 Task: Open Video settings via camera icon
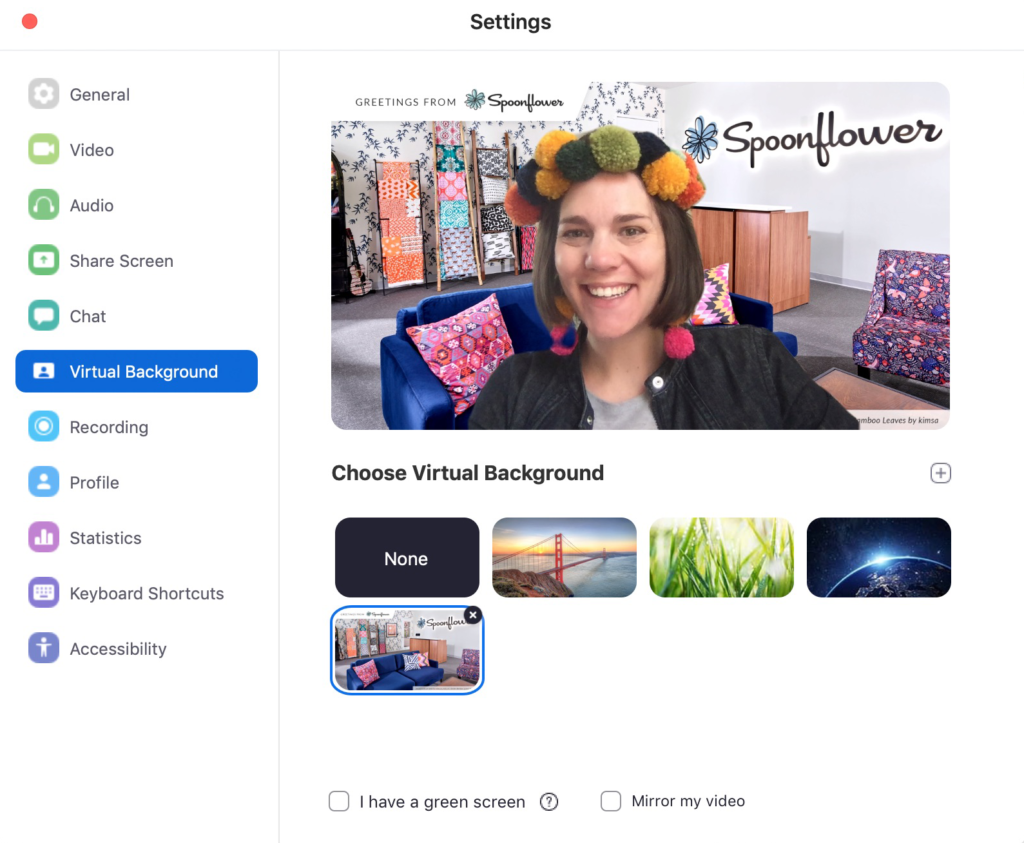pyautogui.click(x=44, y=150)
